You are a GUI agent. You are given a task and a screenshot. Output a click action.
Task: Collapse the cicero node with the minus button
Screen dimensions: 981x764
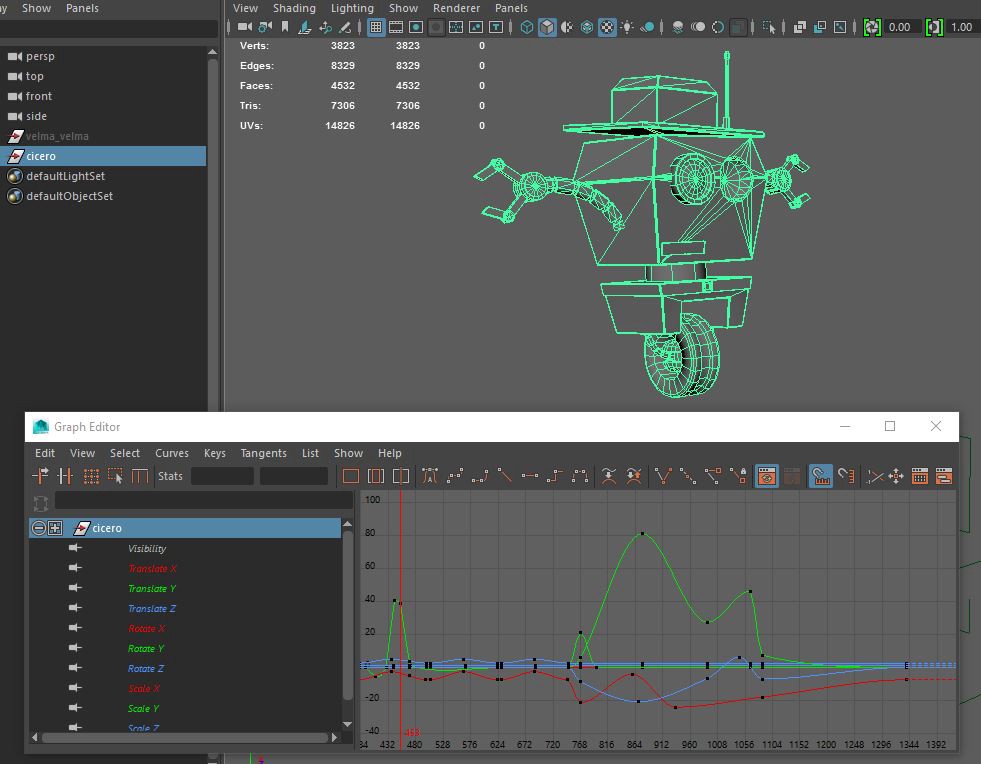[39, 528]
